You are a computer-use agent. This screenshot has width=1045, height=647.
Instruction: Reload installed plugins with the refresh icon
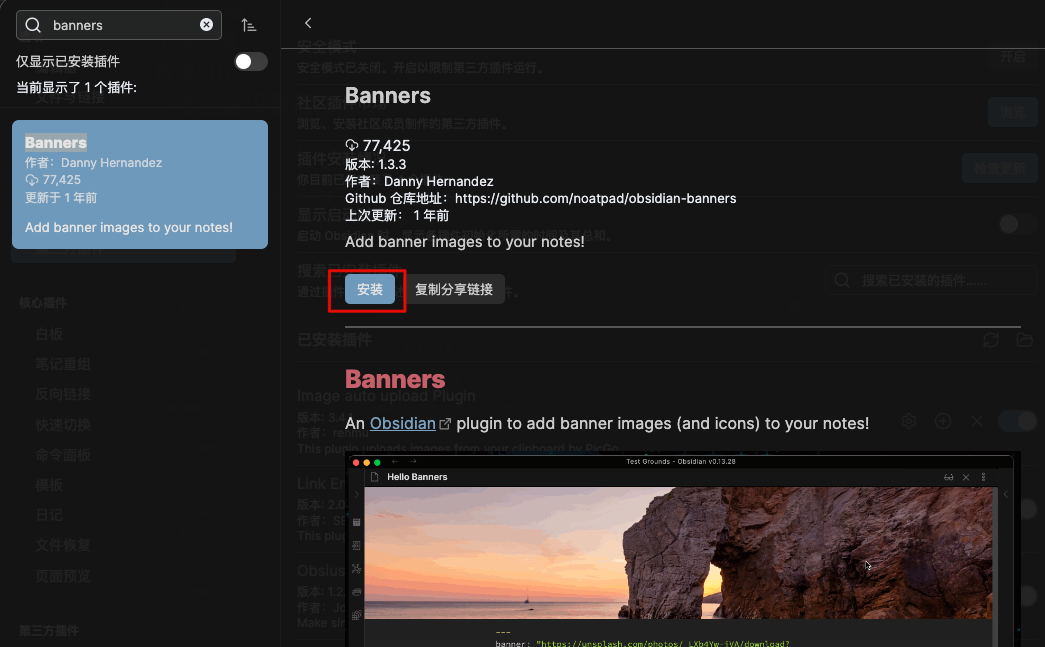click(x=991, y=340)
